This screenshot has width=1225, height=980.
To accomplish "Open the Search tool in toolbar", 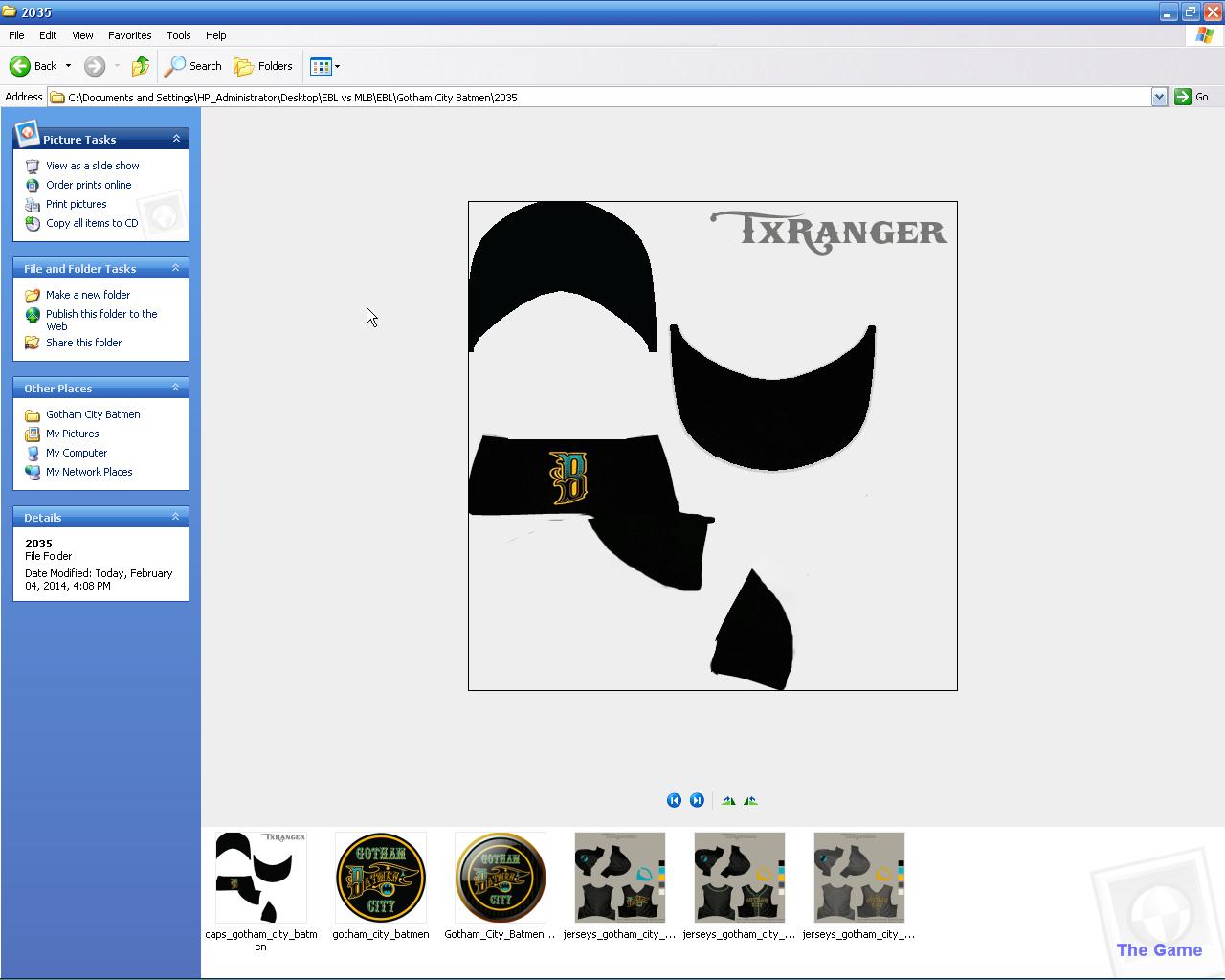I will (193, 66).
